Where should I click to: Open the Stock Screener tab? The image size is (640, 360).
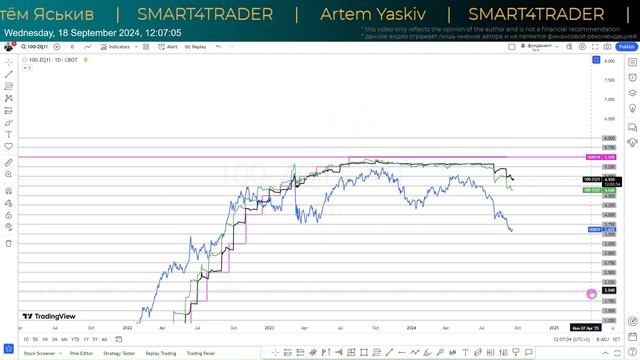click(39, 353)
